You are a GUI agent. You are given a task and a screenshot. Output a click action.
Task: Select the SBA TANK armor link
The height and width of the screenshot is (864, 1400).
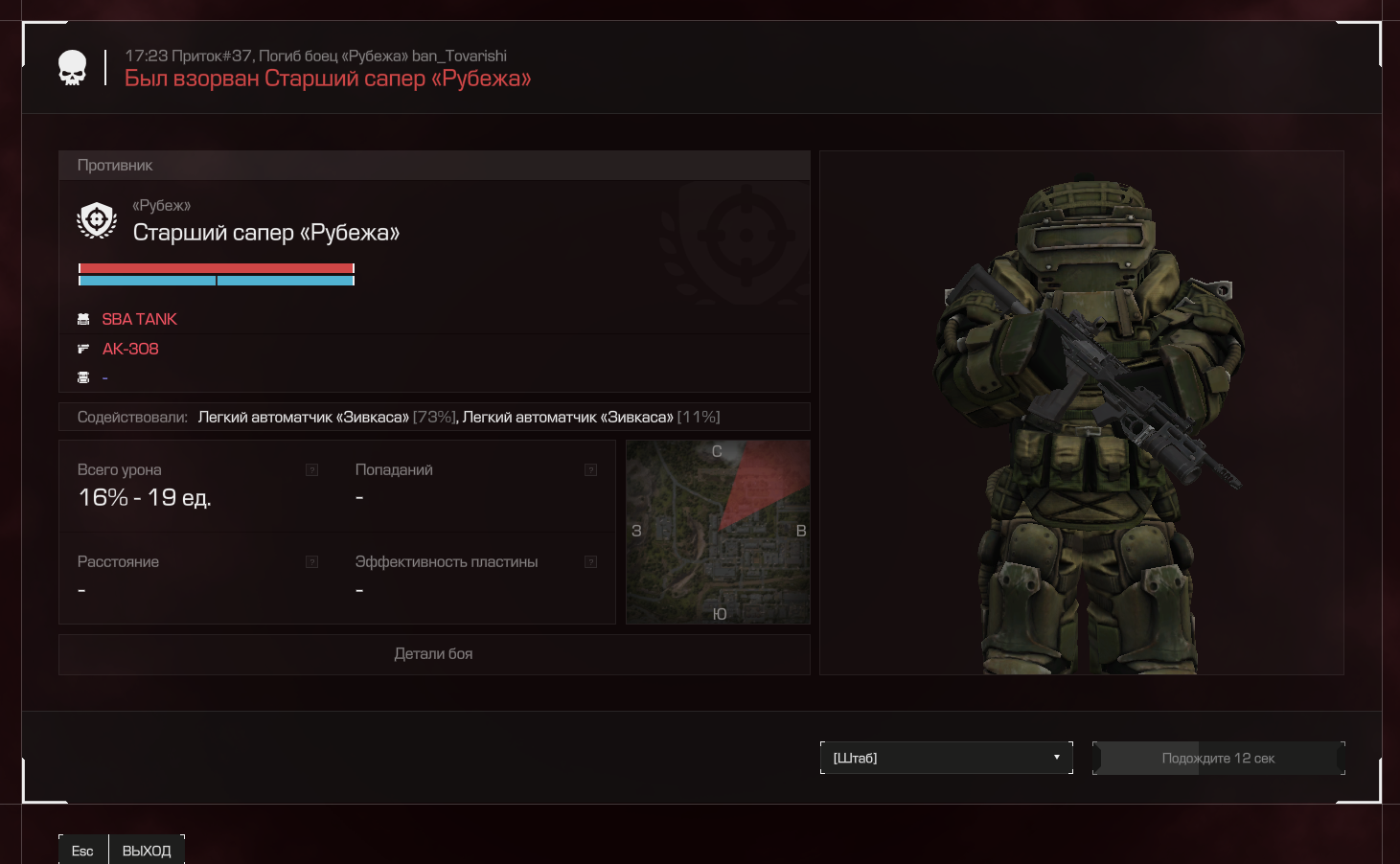click(x=140, y=319)
